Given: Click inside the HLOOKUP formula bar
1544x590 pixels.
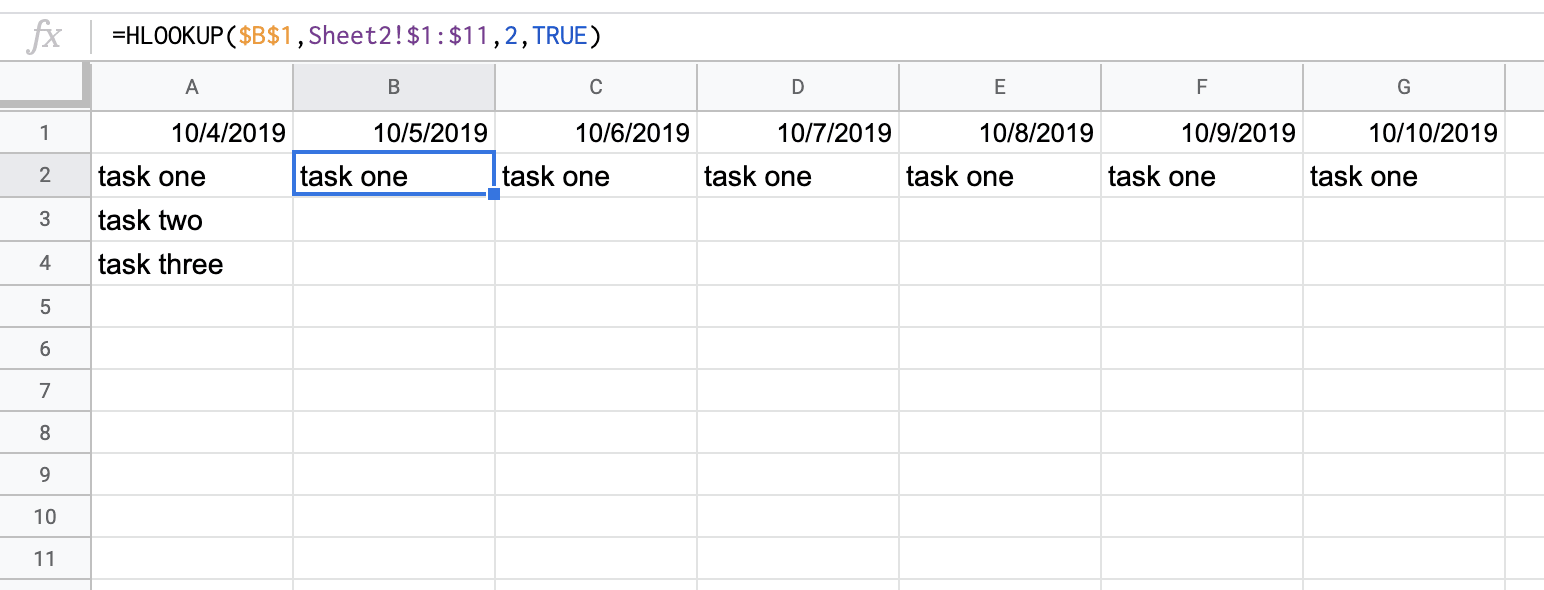Looking at the screenshot, I should 820,37.
